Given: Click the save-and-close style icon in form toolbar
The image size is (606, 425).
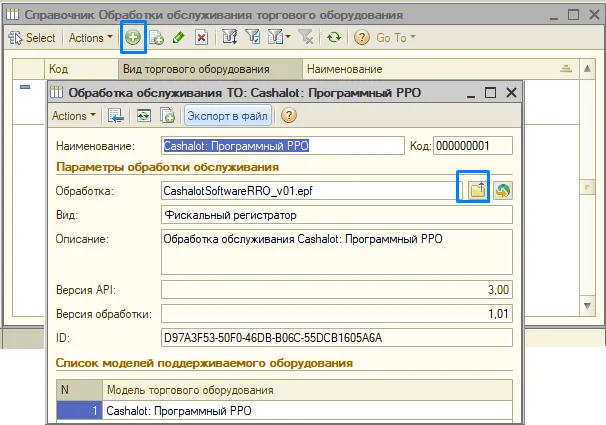Looking at the screenshot, I should [x=116, y=116].
